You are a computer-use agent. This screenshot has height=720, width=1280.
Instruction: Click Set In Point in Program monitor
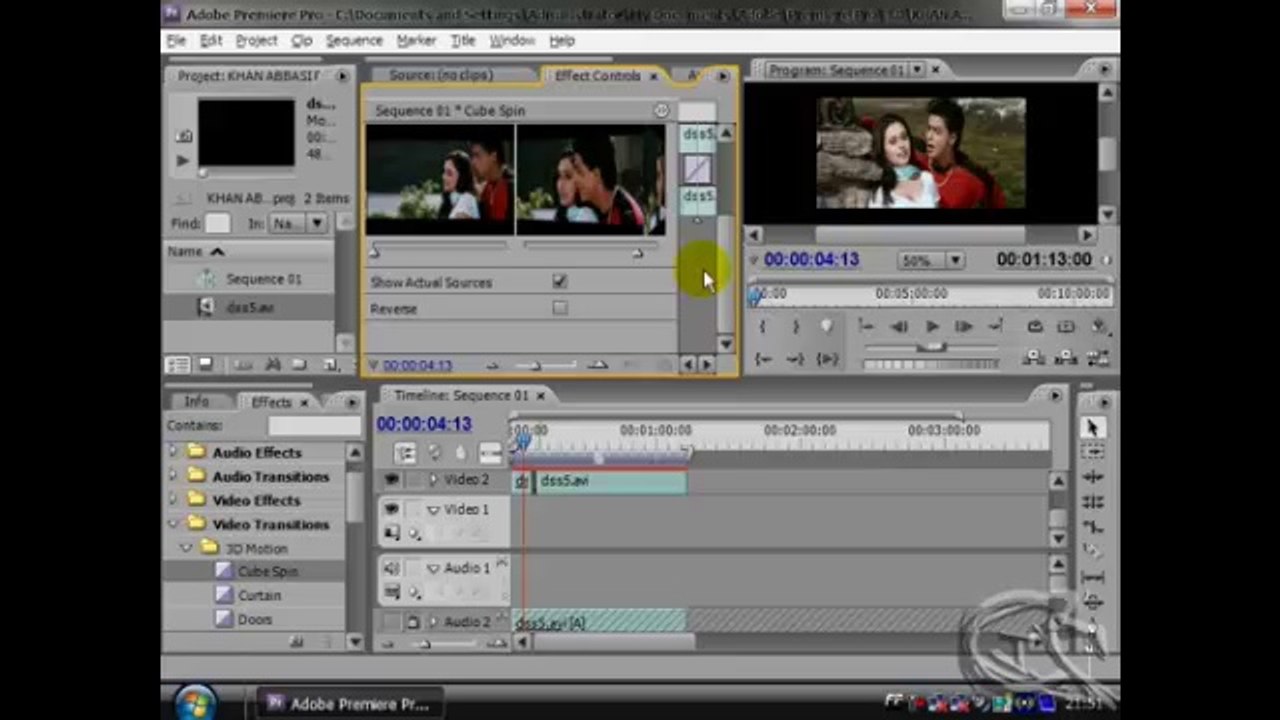(x=763, y=327)
